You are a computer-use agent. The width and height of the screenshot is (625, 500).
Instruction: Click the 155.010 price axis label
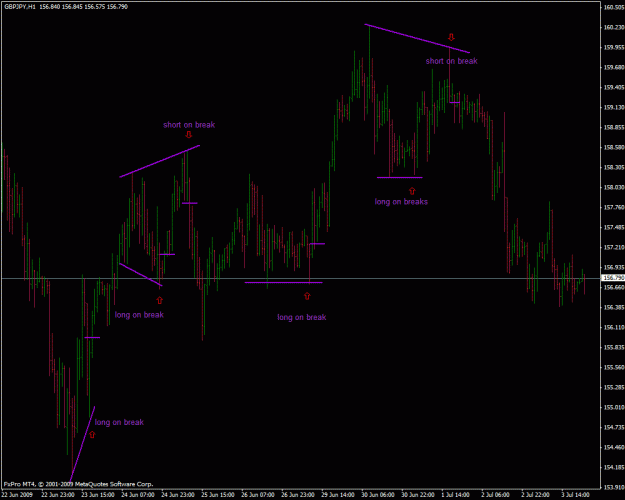coord(614,407)
